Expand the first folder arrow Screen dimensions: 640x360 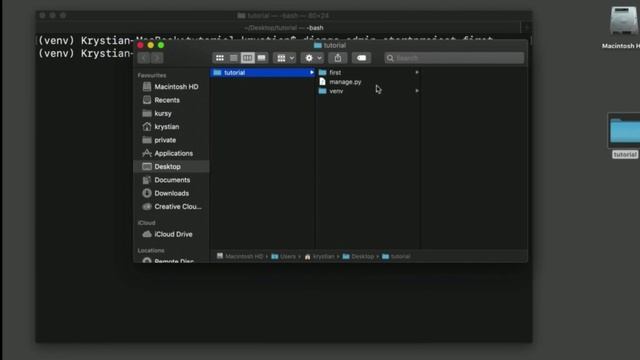tap(417, 72)
